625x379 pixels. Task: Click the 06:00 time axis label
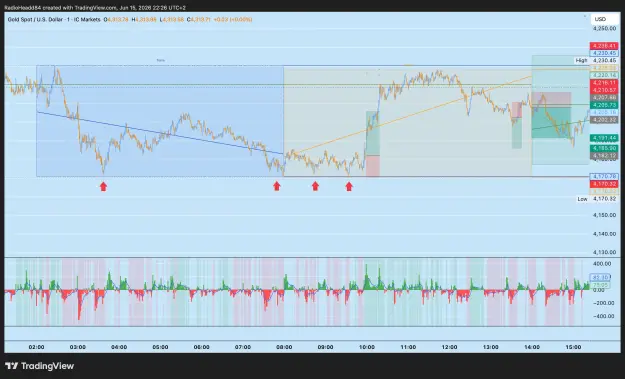(201, 347)
